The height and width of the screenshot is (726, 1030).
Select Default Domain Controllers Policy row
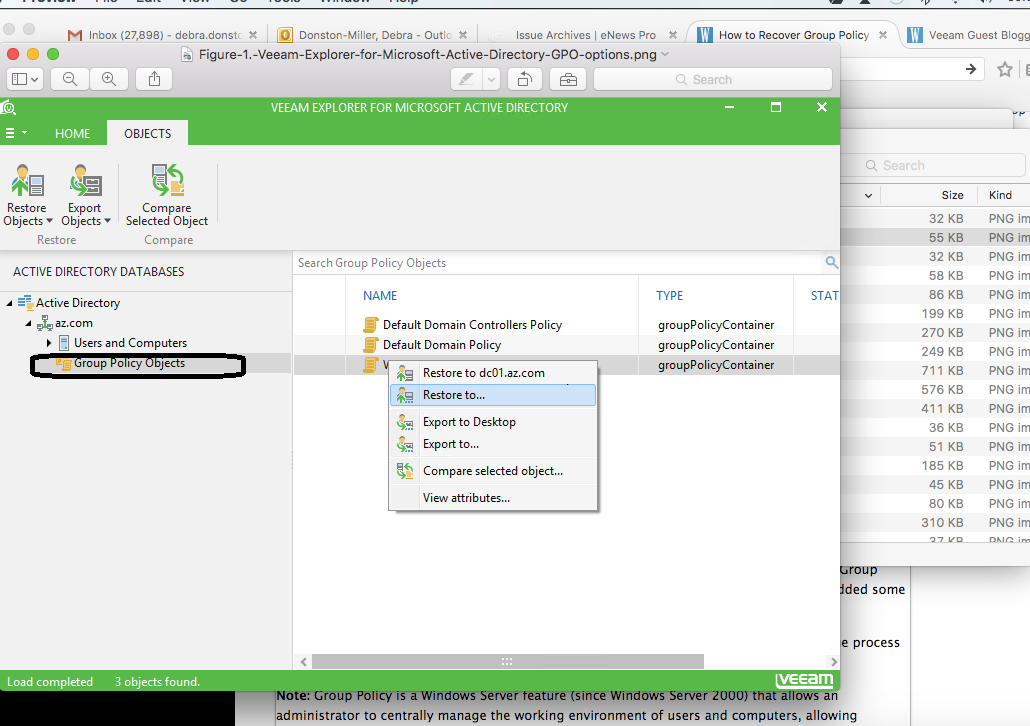point(472,325)
